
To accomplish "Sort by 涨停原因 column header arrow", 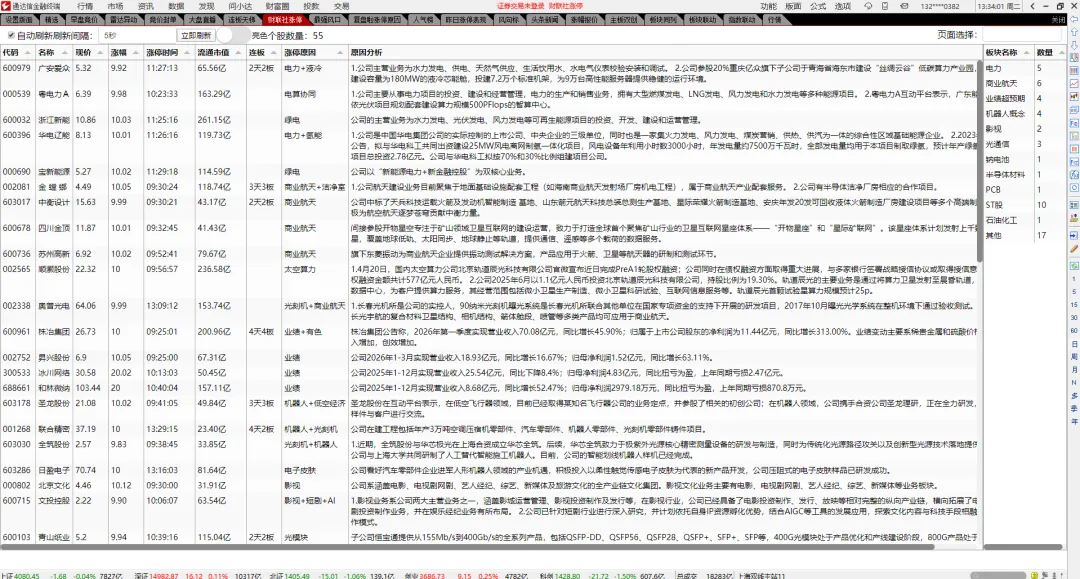I will [x=340, y=52].
